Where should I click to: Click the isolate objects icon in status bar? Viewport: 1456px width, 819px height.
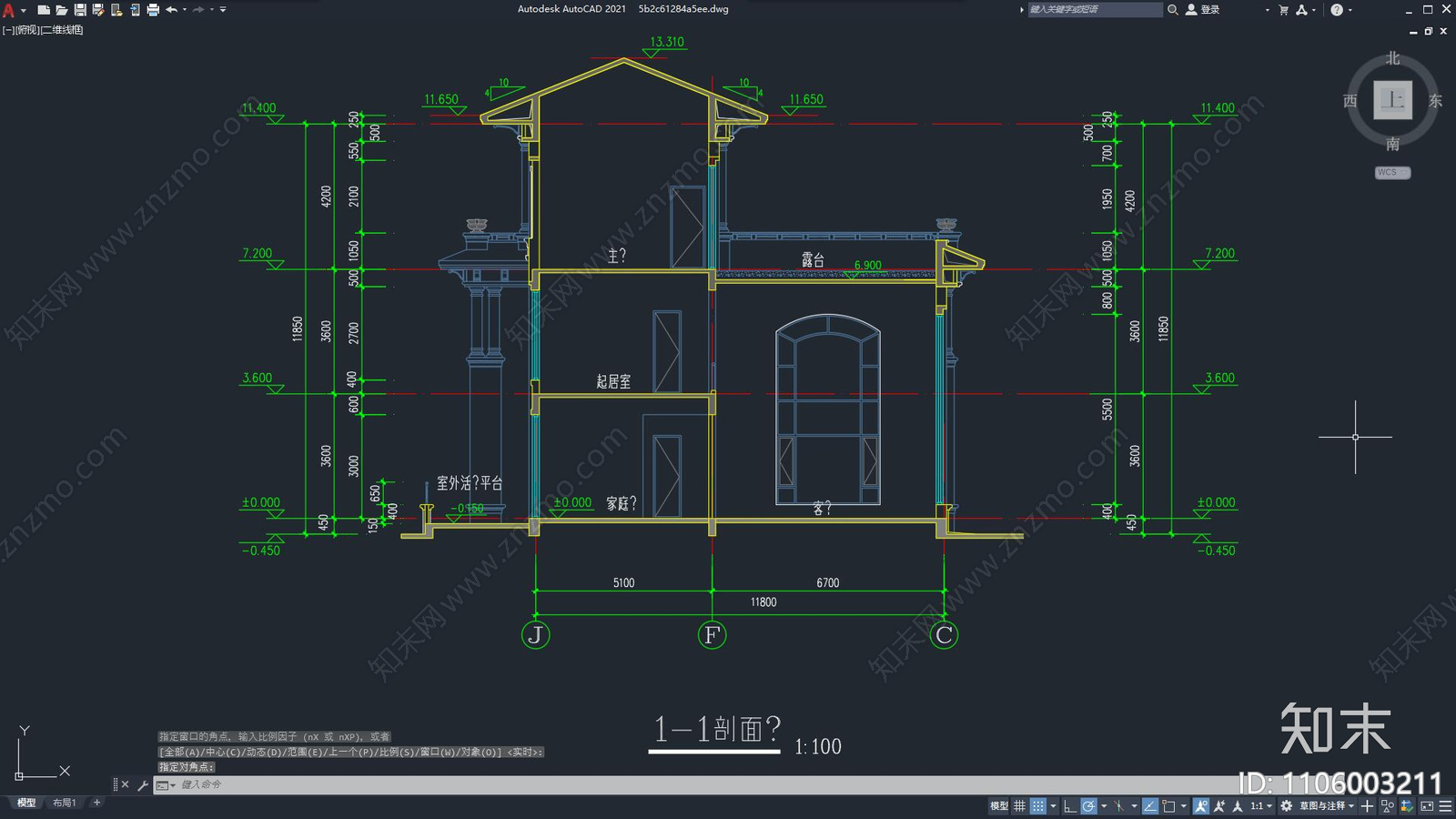click(1387, 806)
